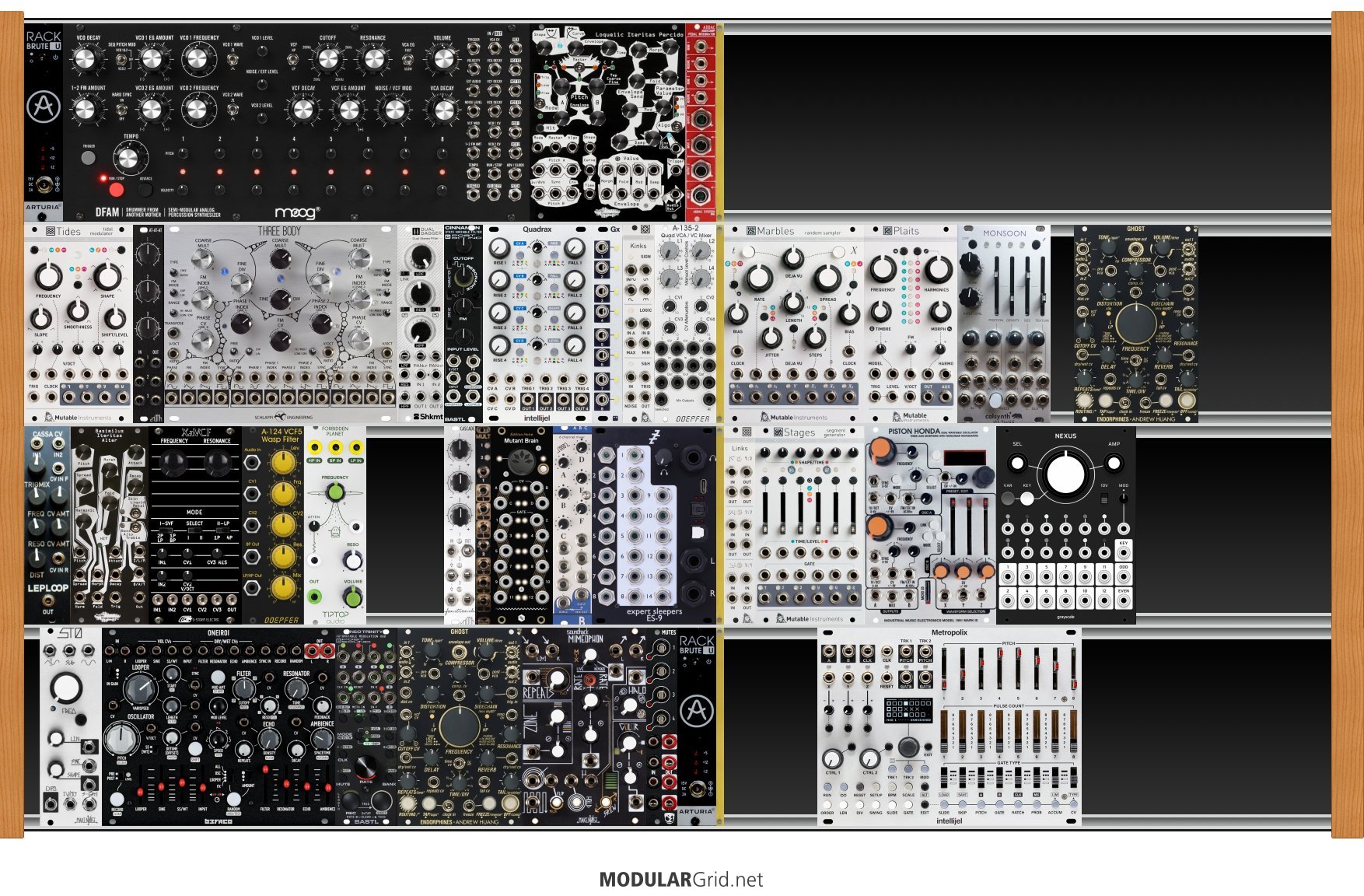
Task: Click the intellijel logo under Metropolix
Action: pyautogui.click(x=949, y=821)
